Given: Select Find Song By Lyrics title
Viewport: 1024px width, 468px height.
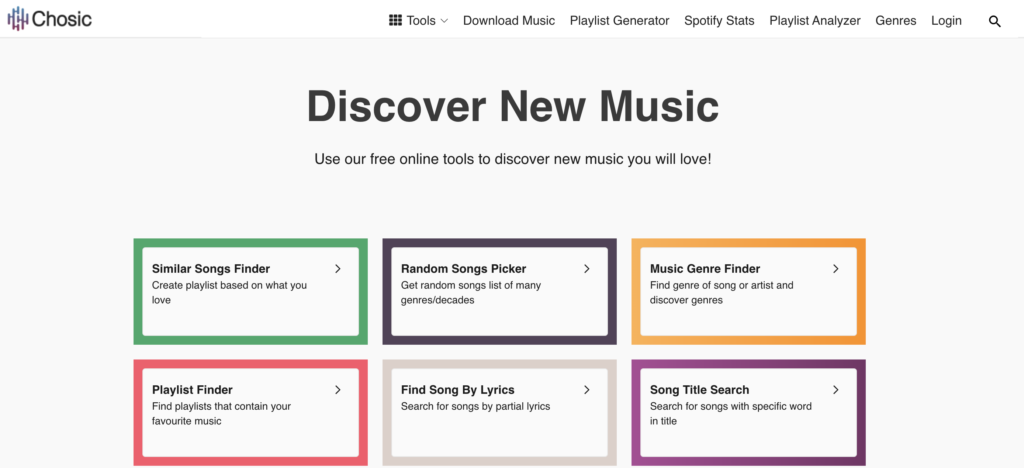Looking at the screenshot, I should (x=458, y=390).
